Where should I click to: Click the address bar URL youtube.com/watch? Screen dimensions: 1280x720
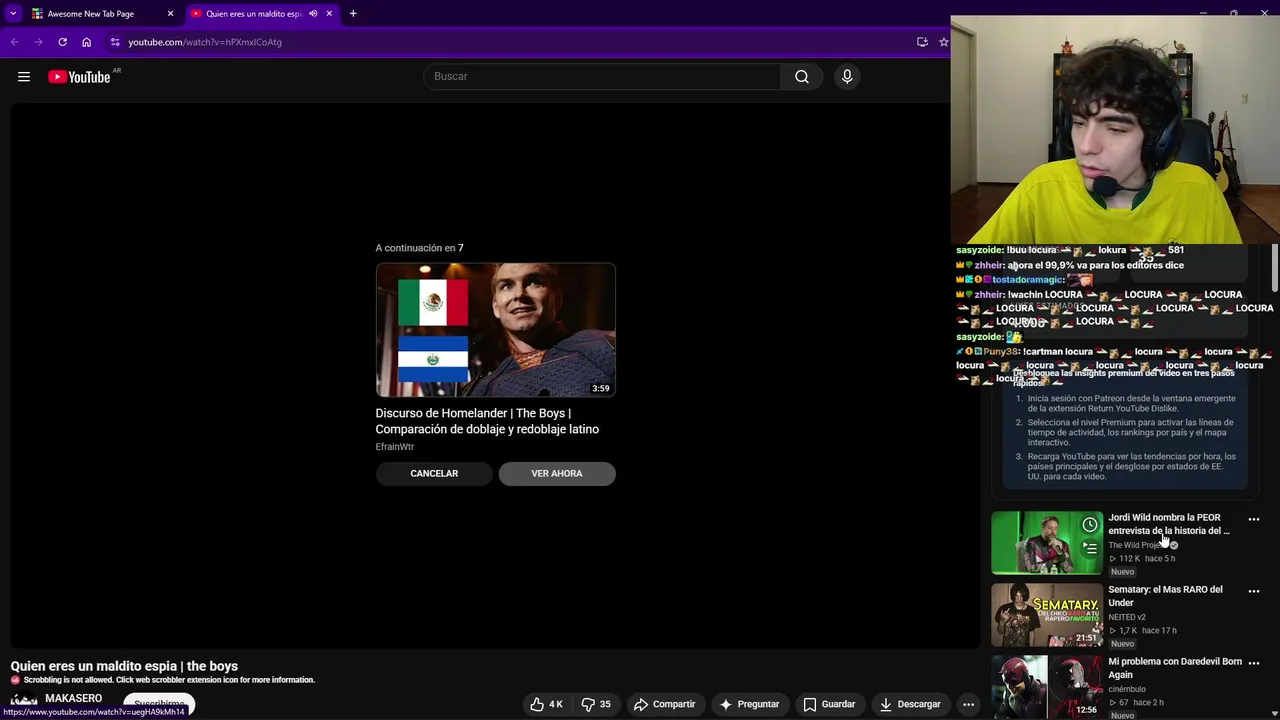point(205,42)
